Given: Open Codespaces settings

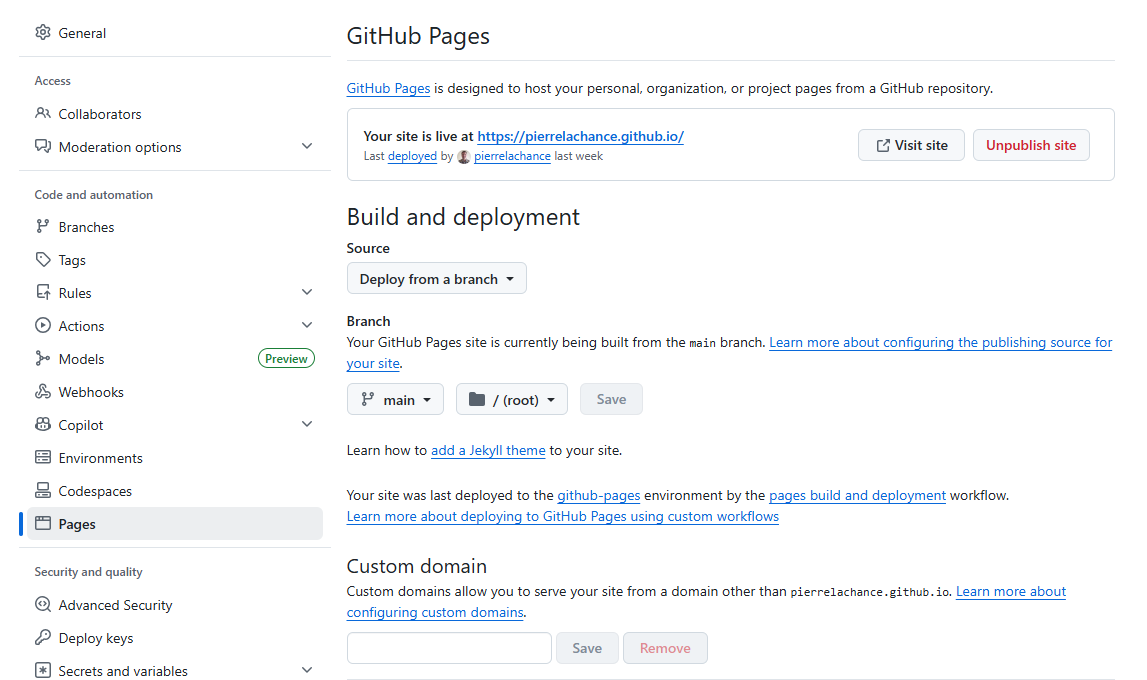Looking at the screenshot, I should tap(174, 491).
